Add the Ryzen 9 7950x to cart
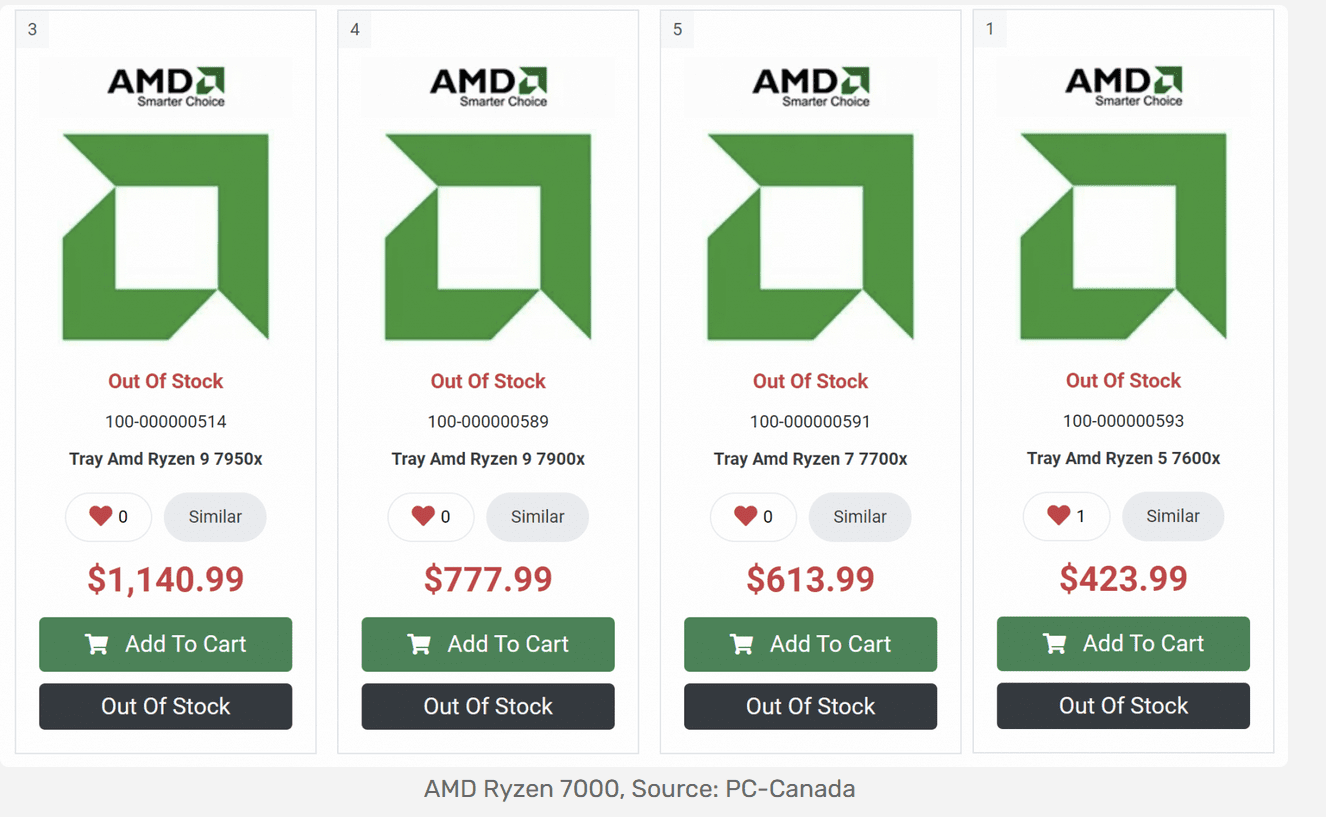 tap(166, 644)
